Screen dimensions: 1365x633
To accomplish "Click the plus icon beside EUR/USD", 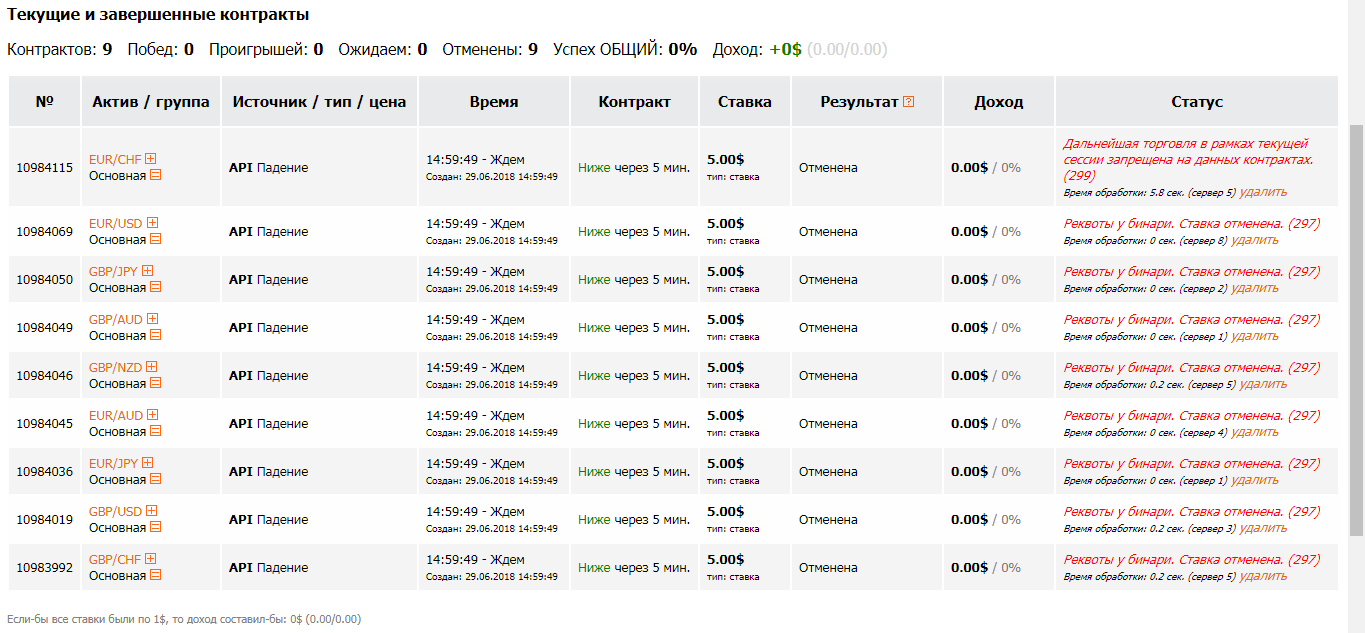I will click(153, 223).
